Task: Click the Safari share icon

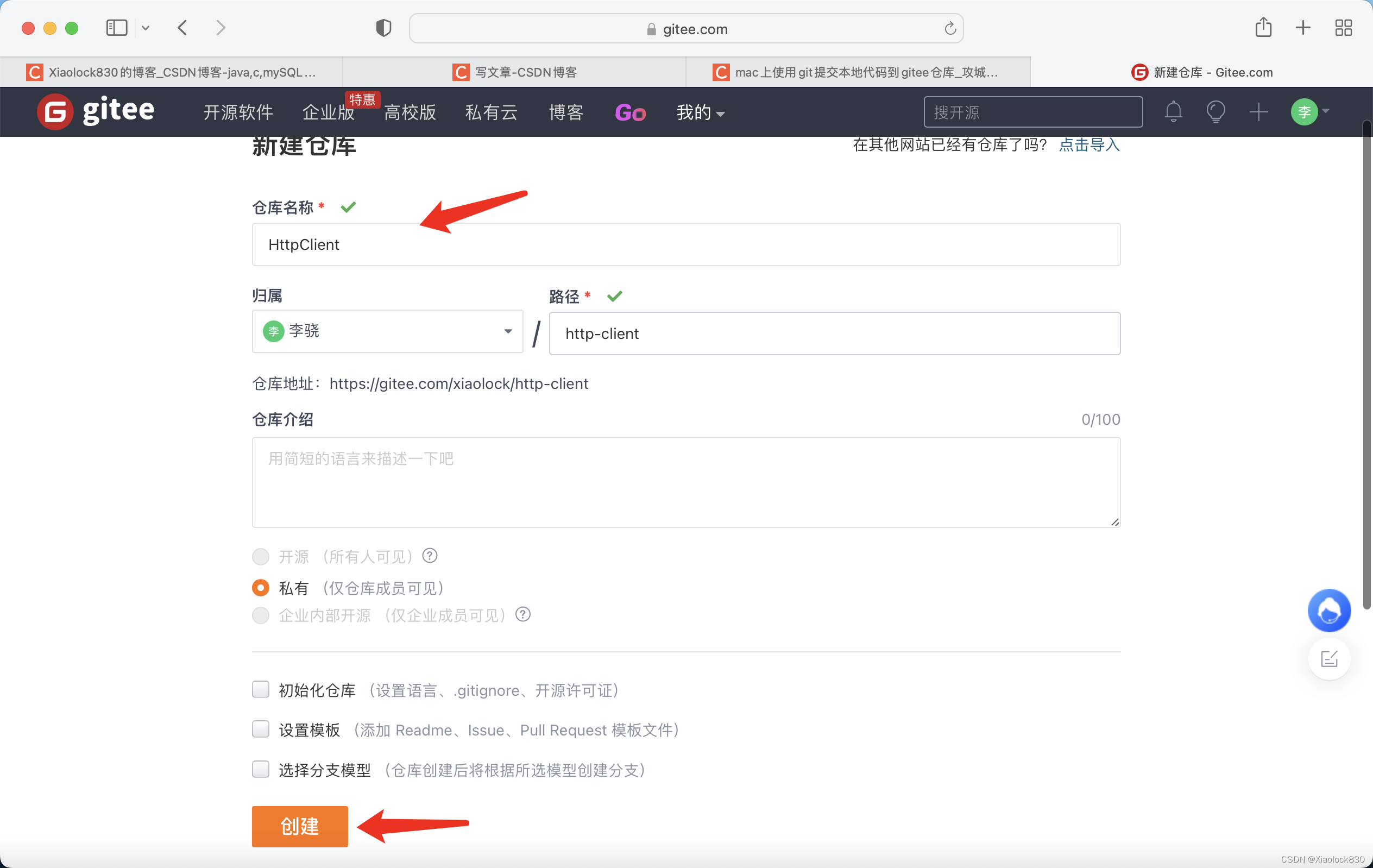Action: (x=1263, y=27)
